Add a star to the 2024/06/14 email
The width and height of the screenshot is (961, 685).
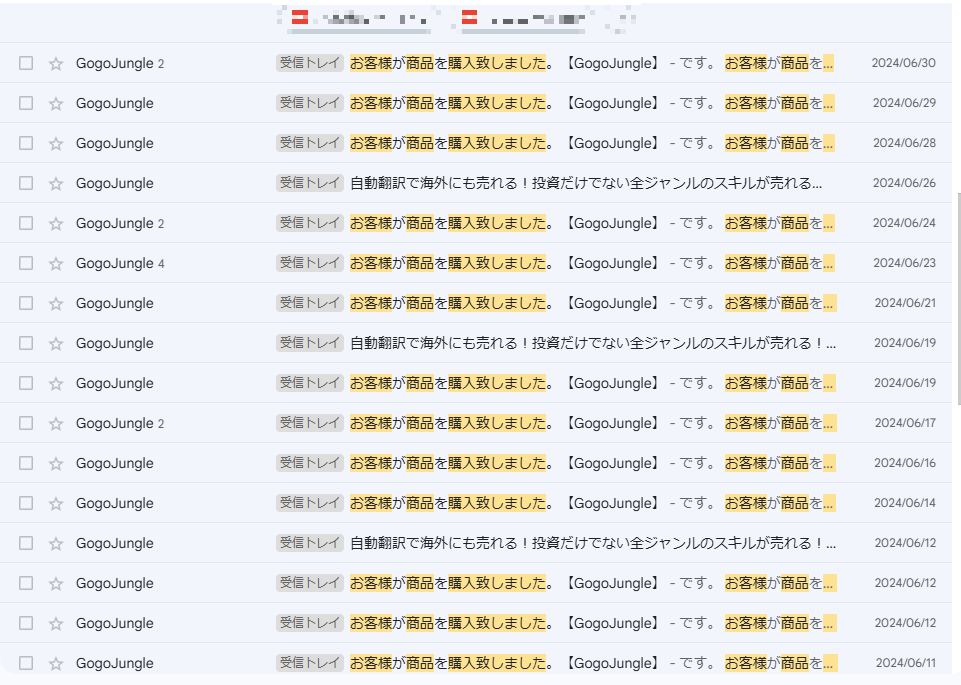click(56, 503)
